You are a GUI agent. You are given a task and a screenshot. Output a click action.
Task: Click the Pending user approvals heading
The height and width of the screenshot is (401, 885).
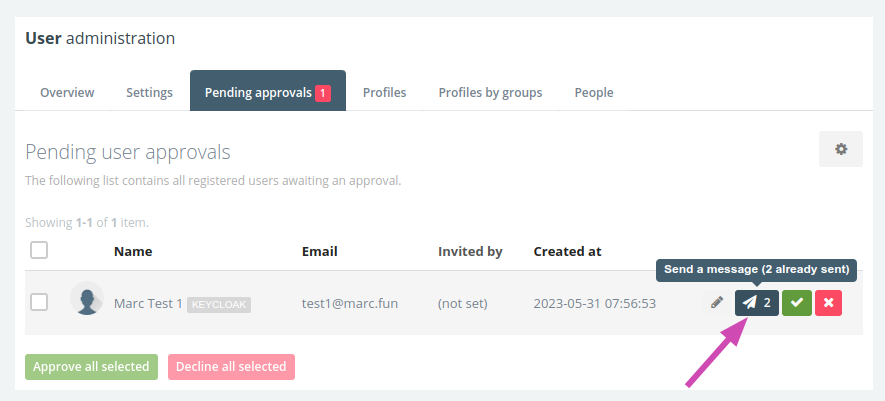[x=128, y=152]
